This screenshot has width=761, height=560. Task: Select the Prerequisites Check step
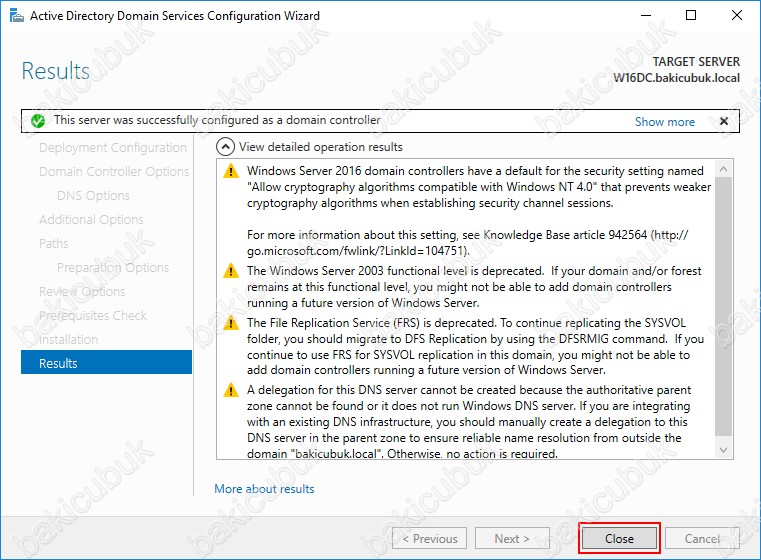[93, 315]
